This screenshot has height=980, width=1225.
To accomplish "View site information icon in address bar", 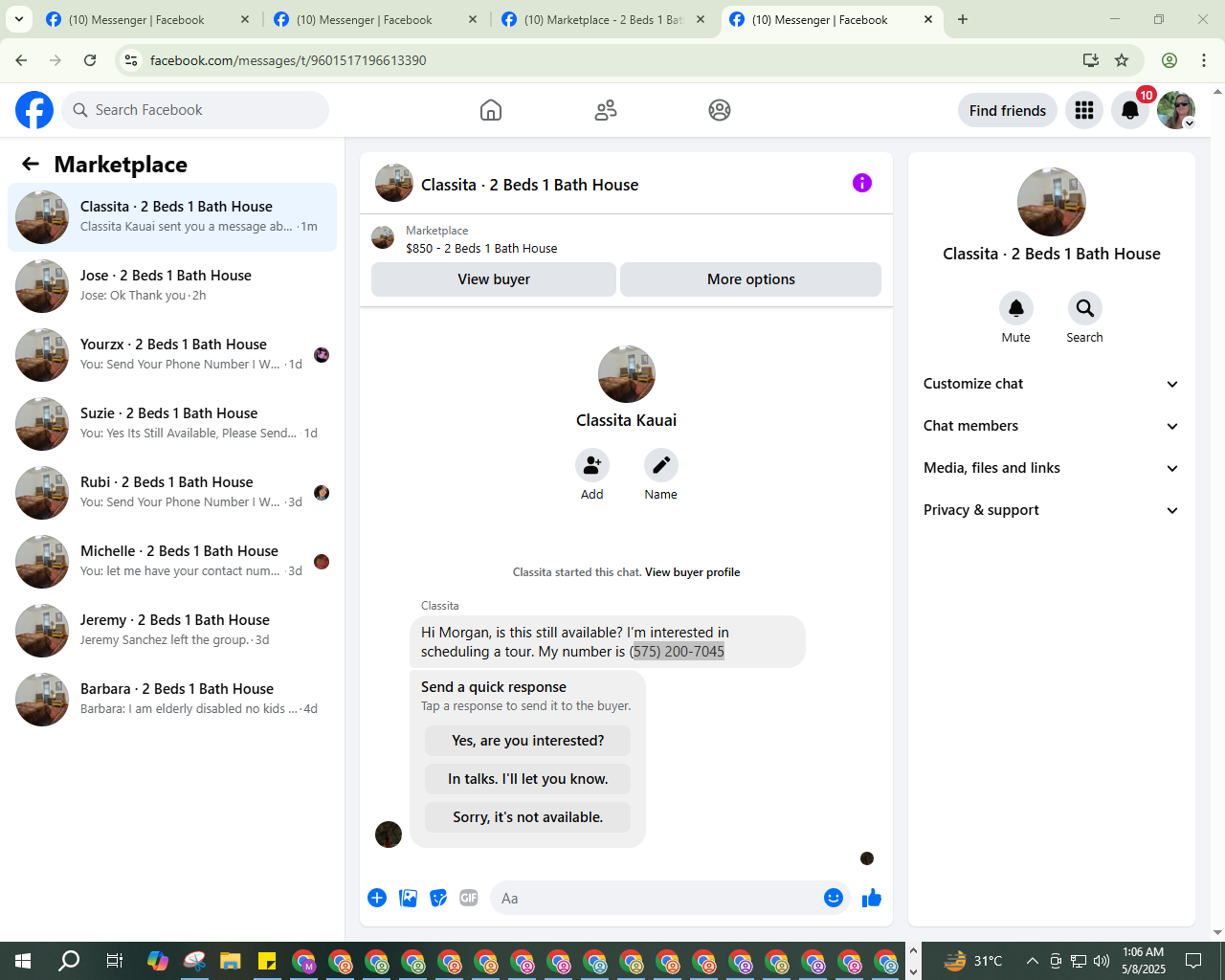I will [x=132, y=60].
